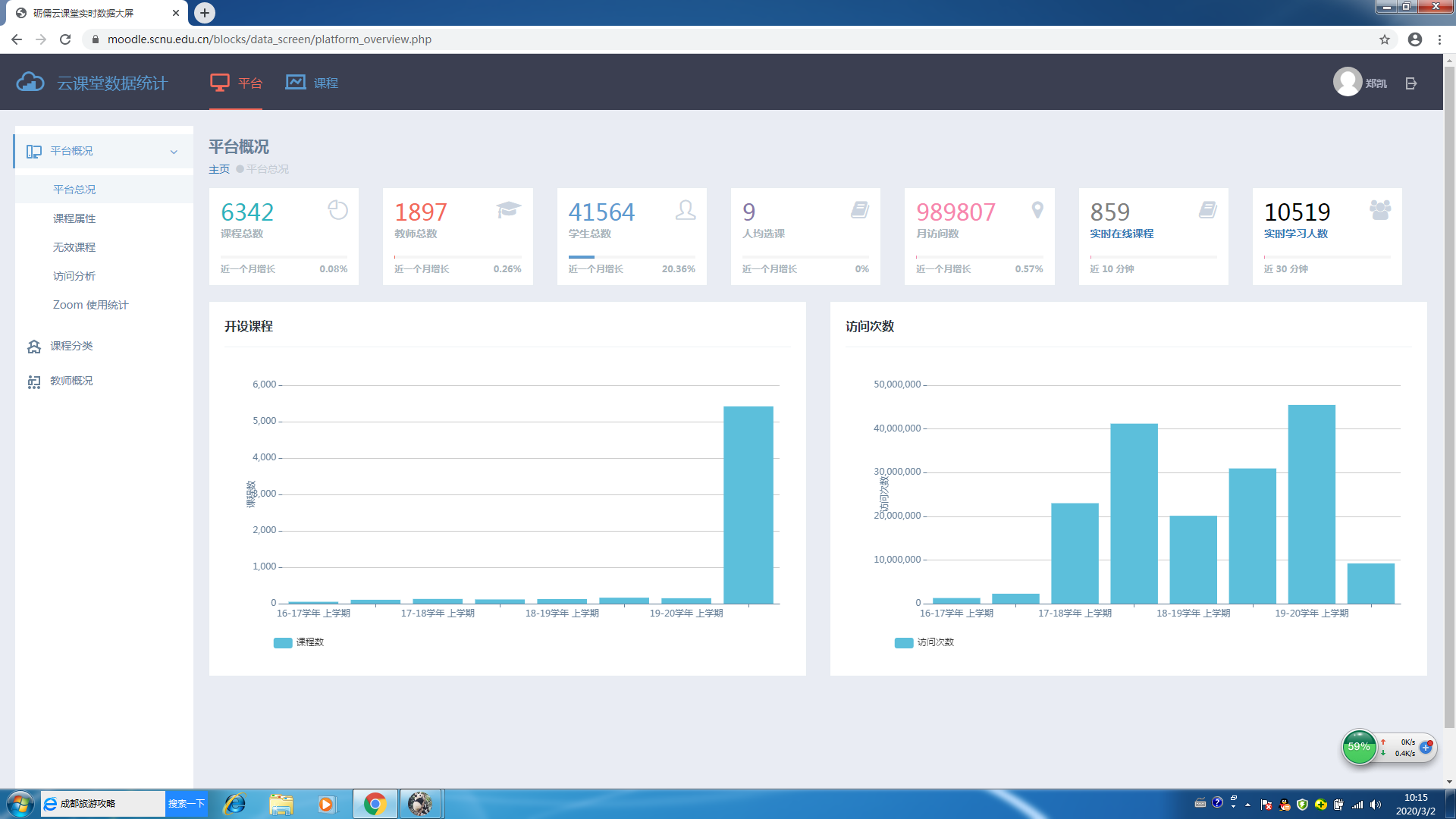Collapse the 平台概况 sidebar section

174,152
